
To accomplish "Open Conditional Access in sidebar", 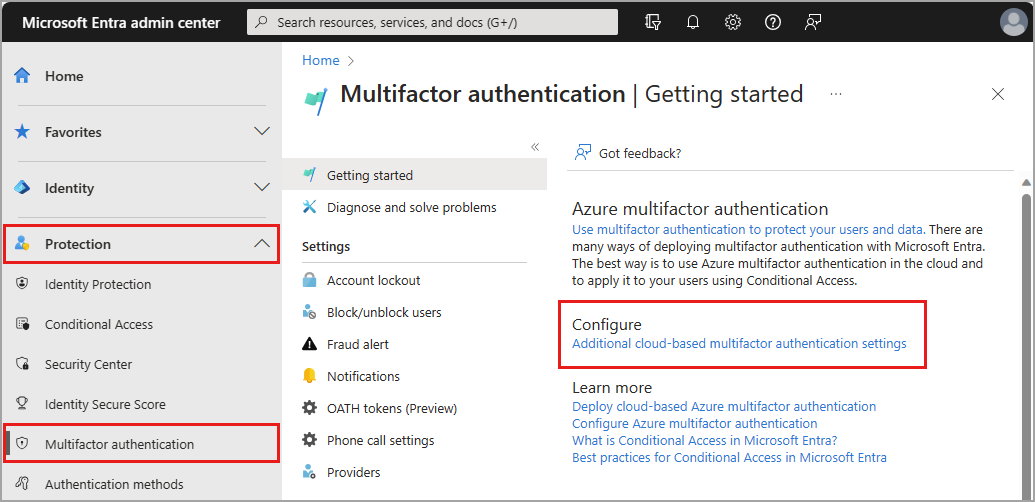I will [99, 324].
